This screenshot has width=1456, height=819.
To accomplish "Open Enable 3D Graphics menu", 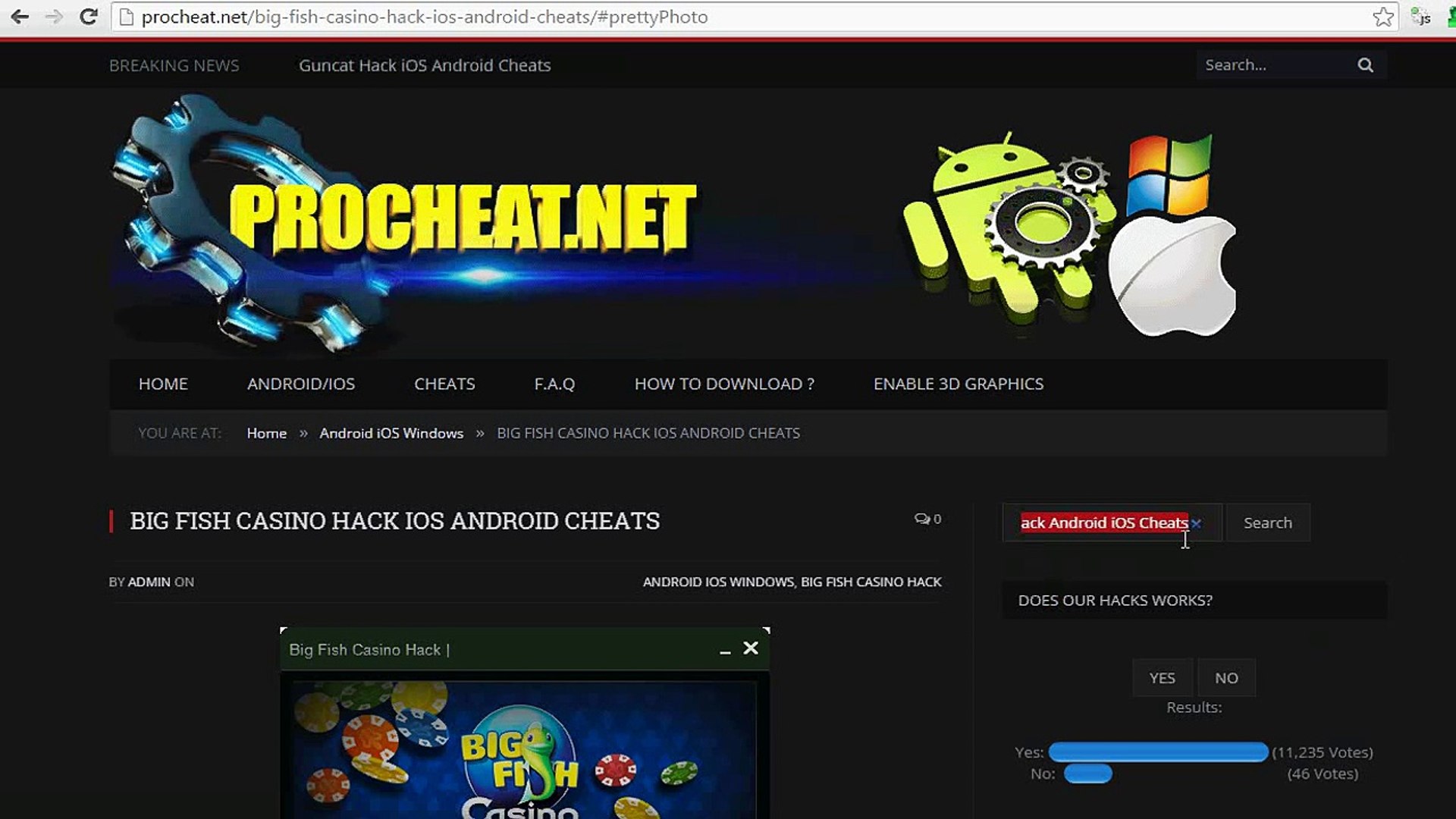I will 958,384.
